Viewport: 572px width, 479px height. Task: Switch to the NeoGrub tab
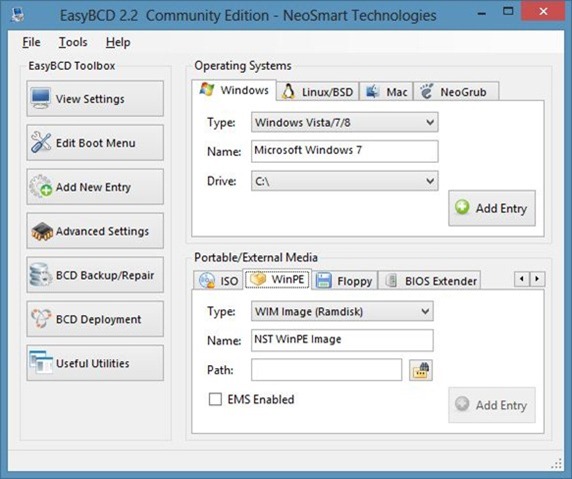456,92
